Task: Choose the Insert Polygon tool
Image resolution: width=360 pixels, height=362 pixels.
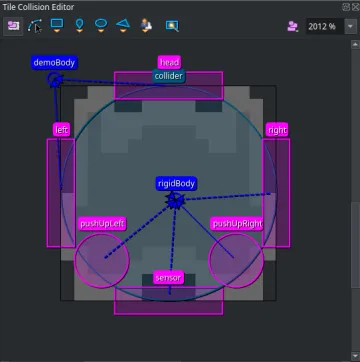Action: tap(123, 25)
